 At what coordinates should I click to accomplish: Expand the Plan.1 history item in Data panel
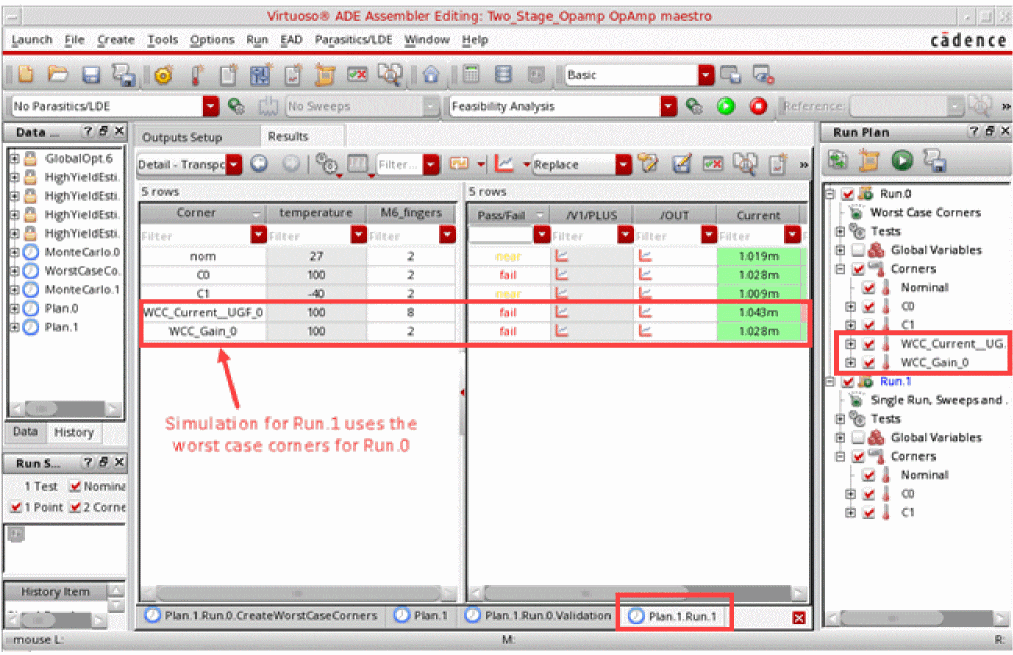pos(15,327)
